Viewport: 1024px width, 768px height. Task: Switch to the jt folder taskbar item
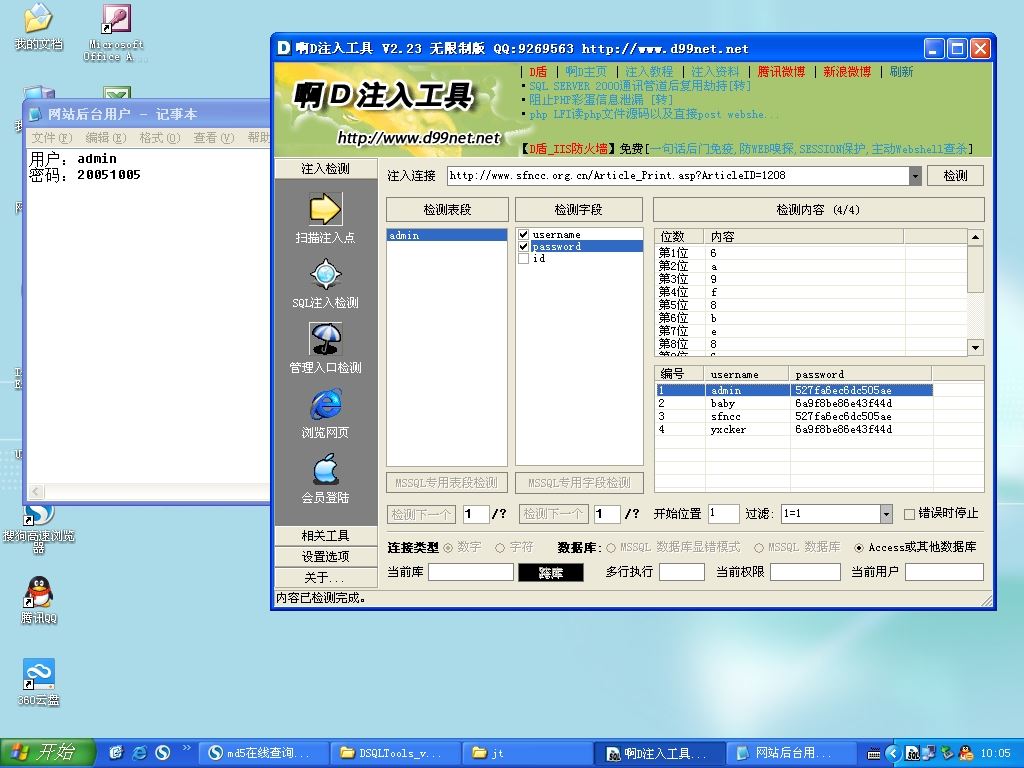[x=526, y=753]
